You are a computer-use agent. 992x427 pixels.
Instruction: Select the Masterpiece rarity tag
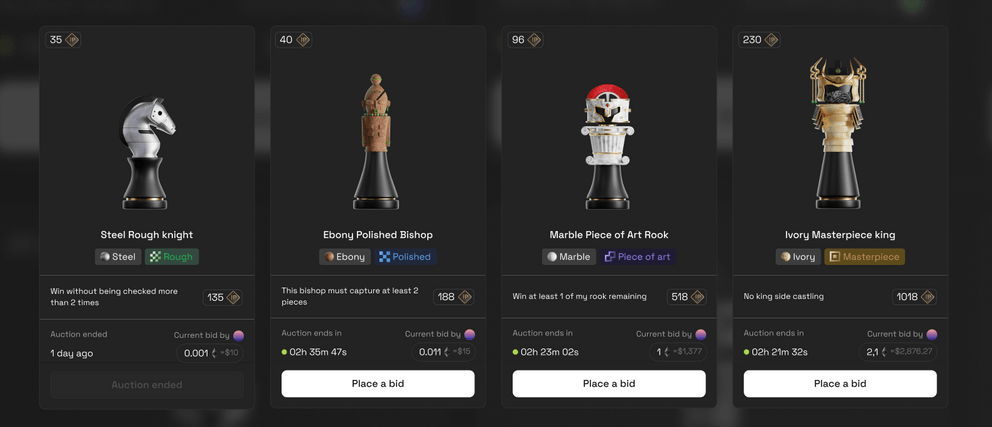[x=864, y=257]
